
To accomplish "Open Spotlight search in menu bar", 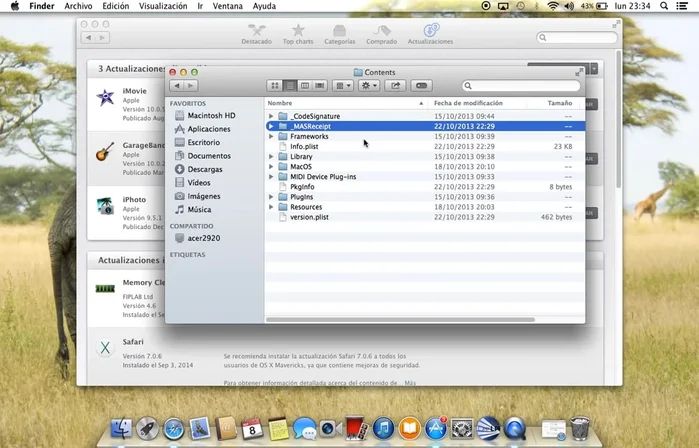I will (x=664, y=6).
